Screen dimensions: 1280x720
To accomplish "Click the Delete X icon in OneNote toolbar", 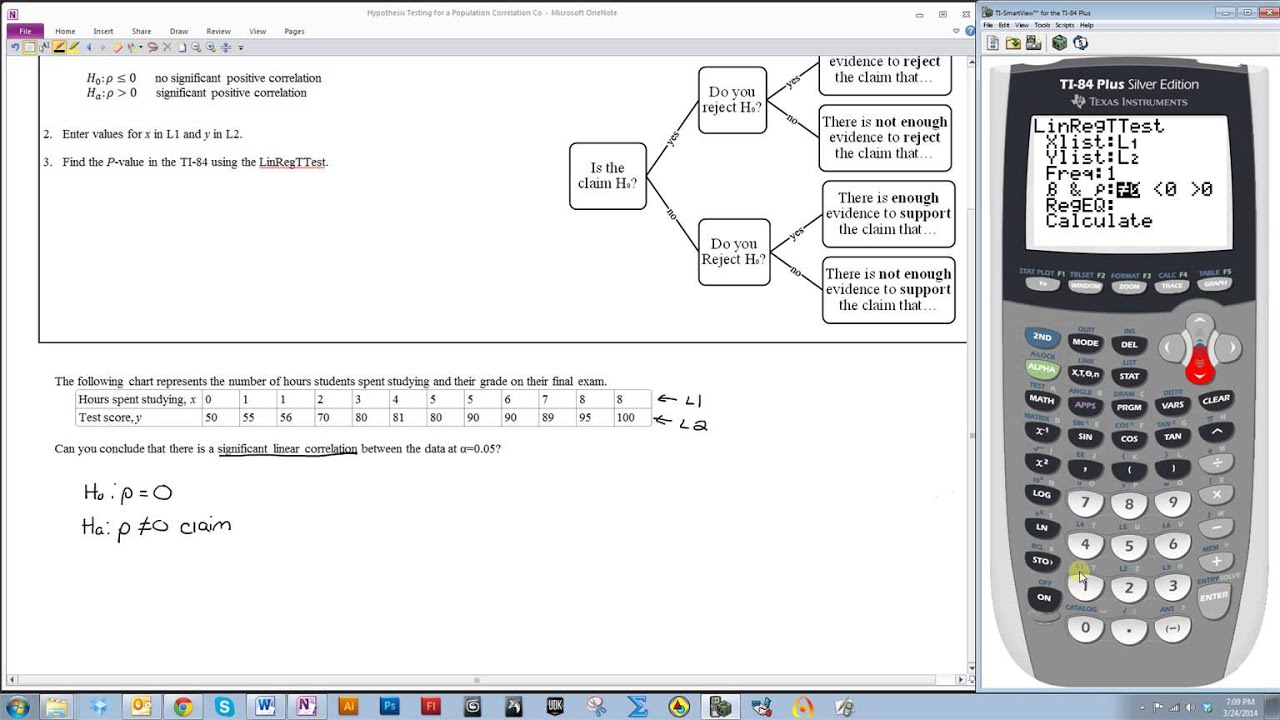I will [167, 47].
